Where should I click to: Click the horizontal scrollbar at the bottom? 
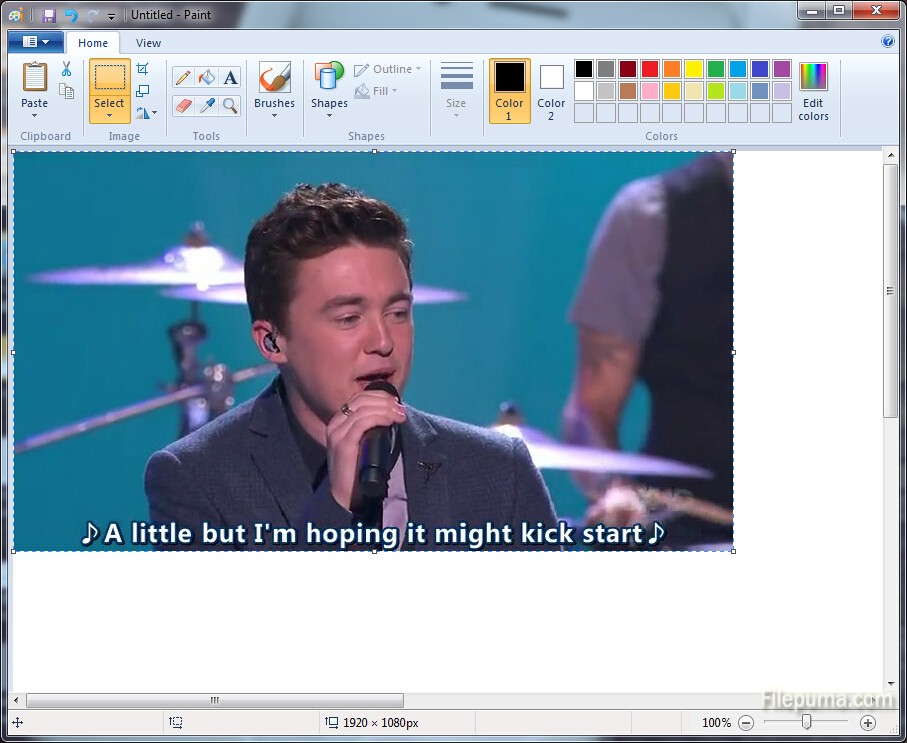215,700
